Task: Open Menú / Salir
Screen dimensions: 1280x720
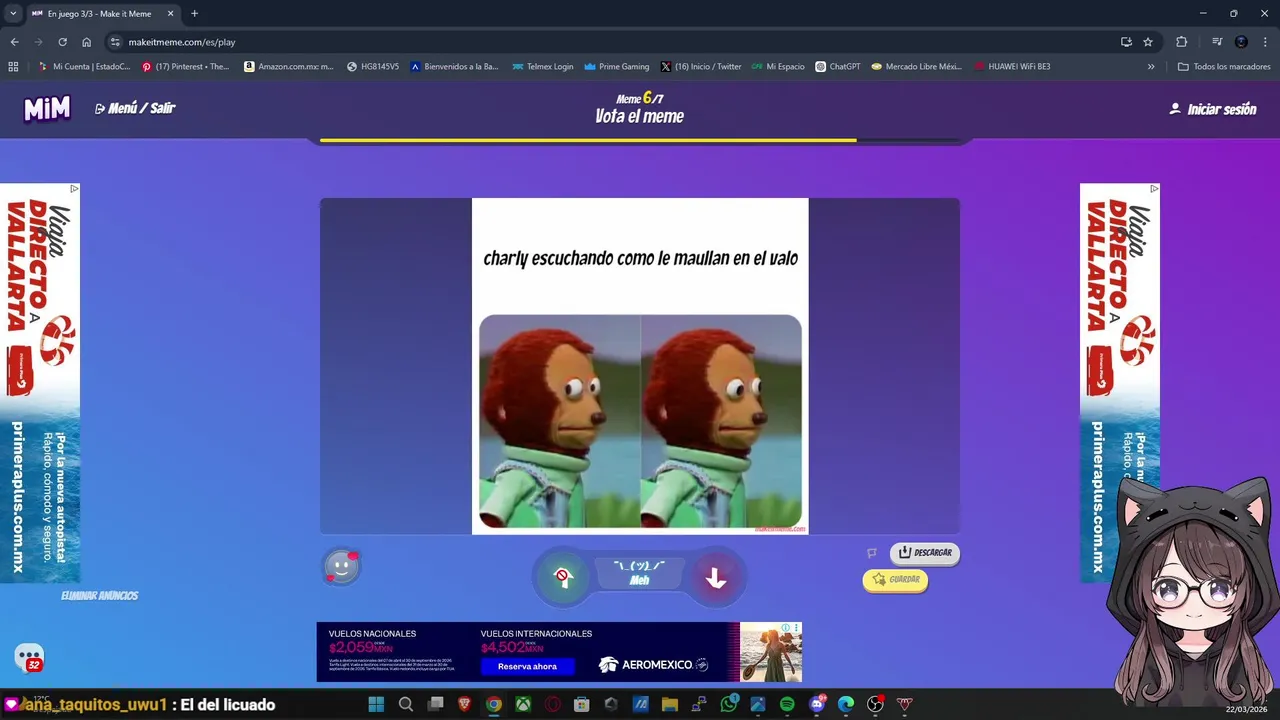Action: pyautogui.click(x=135, y=108)
